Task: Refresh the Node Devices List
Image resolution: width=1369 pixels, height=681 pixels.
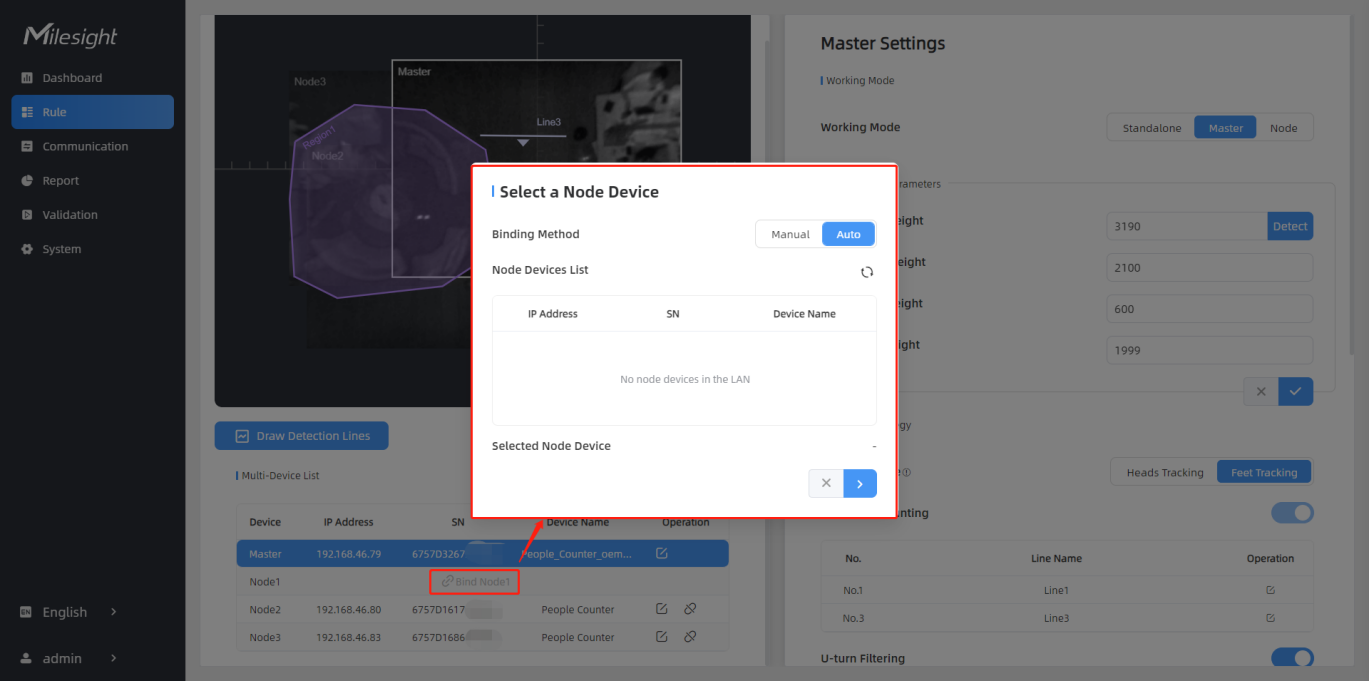Action: 867,272
